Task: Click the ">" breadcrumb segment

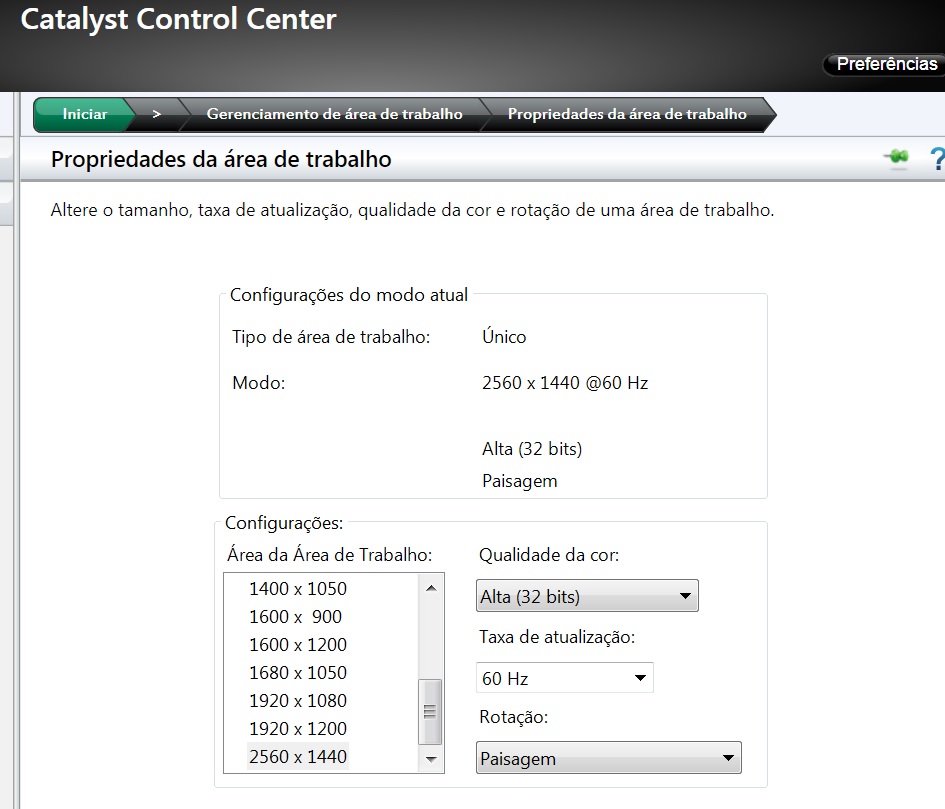Action: coord(157,114)
